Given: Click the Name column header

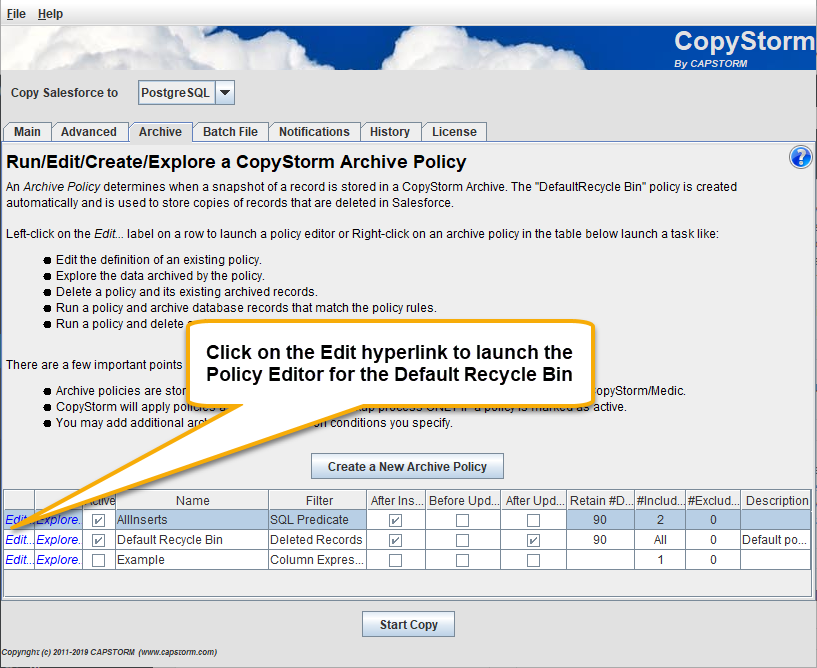Looking at the screenshot, I should 192,500.
